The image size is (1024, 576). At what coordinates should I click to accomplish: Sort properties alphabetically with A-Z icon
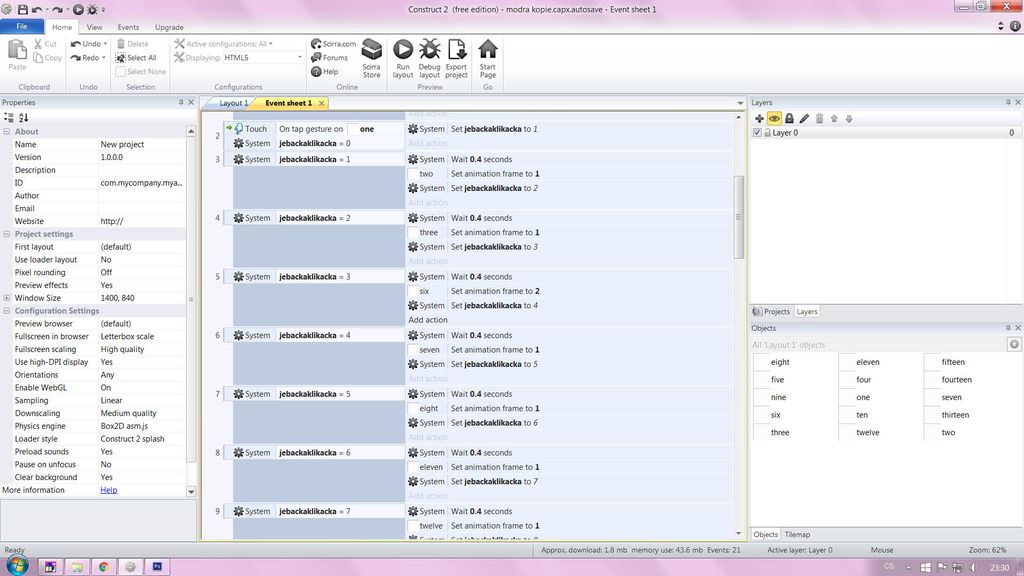pos(24,118)
